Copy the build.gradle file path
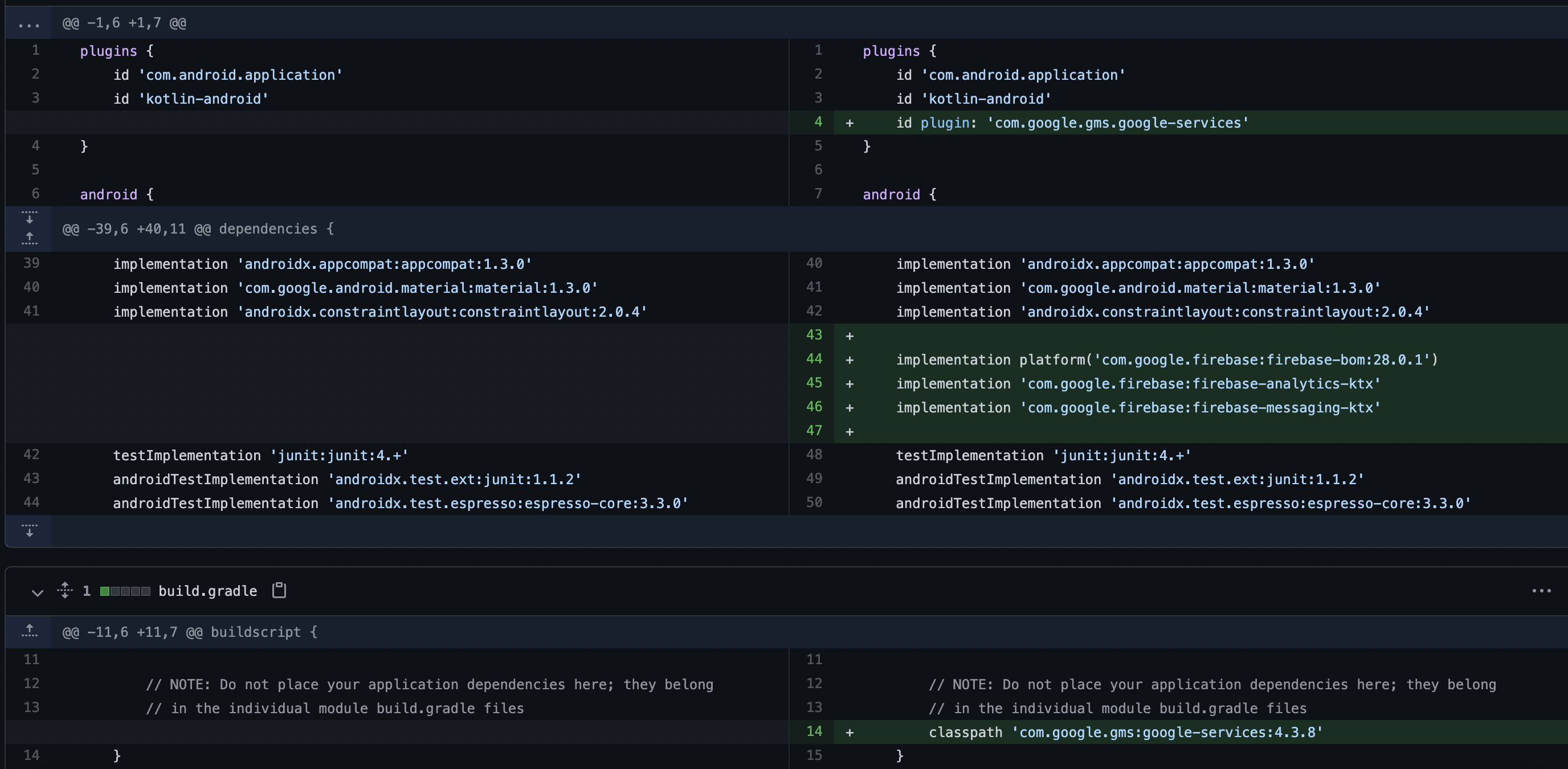1568x769 pixels. point(279,590)
